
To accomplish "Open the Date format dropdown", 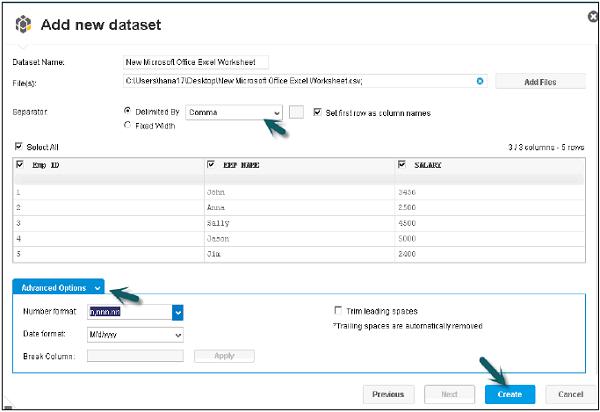I will click(135, 335).
